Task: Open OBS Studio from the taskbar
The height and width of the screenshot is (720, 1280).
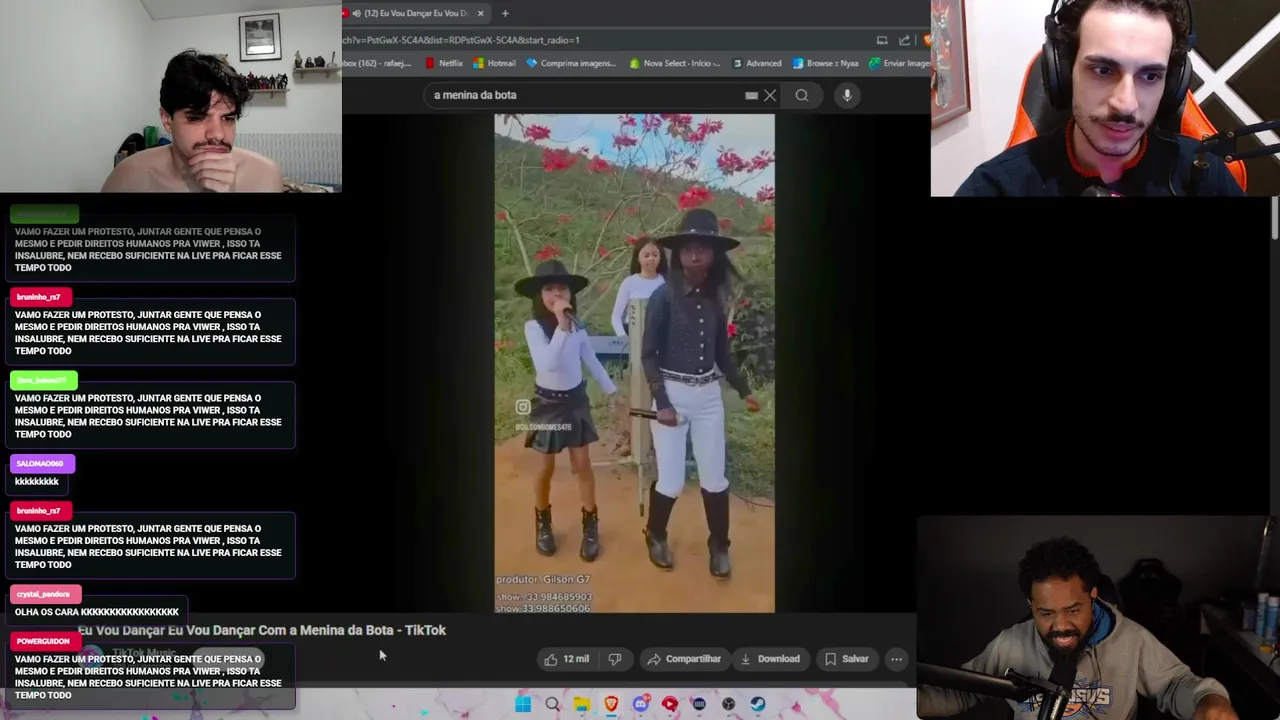Action: [x=728, y=704]
